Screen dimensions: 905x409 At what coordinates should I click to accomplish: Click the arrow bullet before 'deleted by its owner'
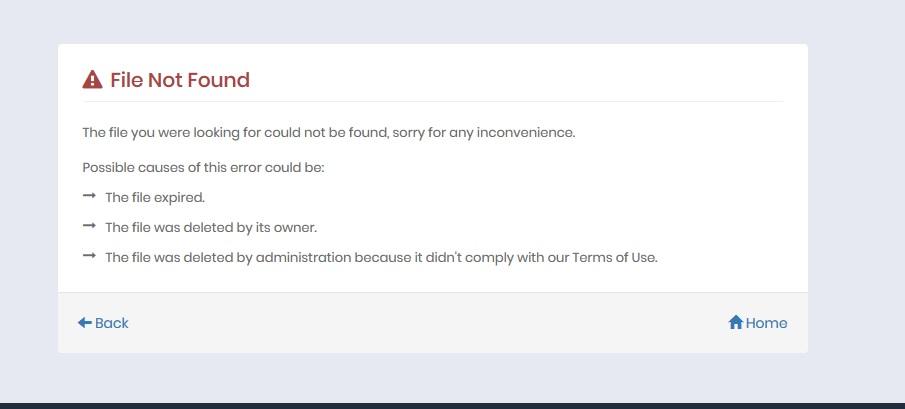[x=89, y=226]
